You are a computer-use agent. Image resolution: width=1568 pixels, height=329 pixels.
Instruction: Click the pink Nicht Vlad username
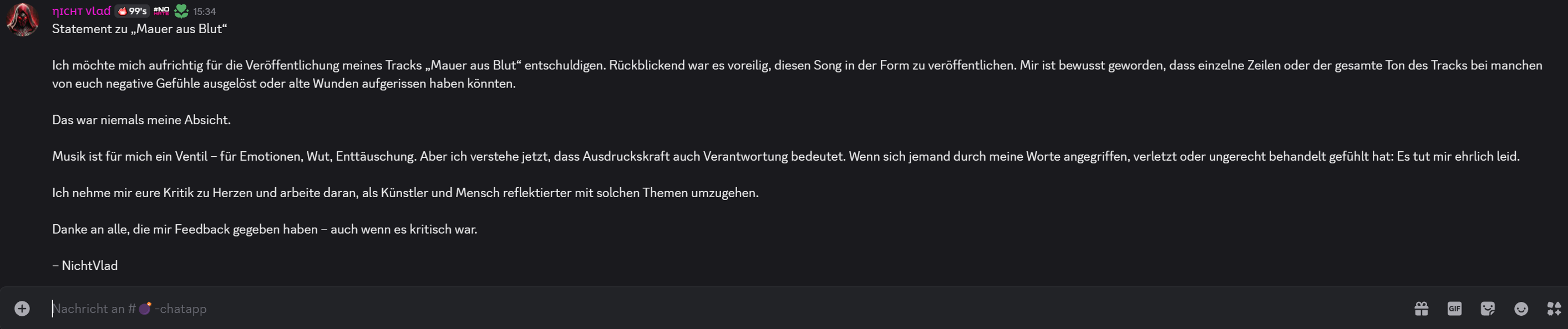pyautogui.click(x=82, y=11)
